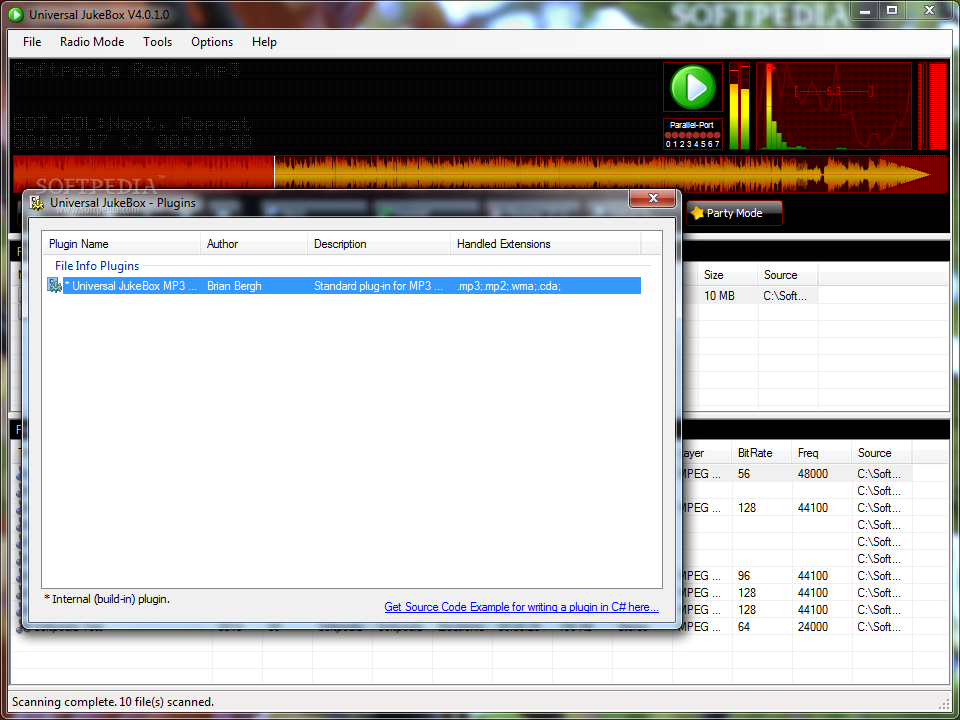The image size is (960, 720).
Task: Click the Plugins dialog title bar icon
Action: 37,203
